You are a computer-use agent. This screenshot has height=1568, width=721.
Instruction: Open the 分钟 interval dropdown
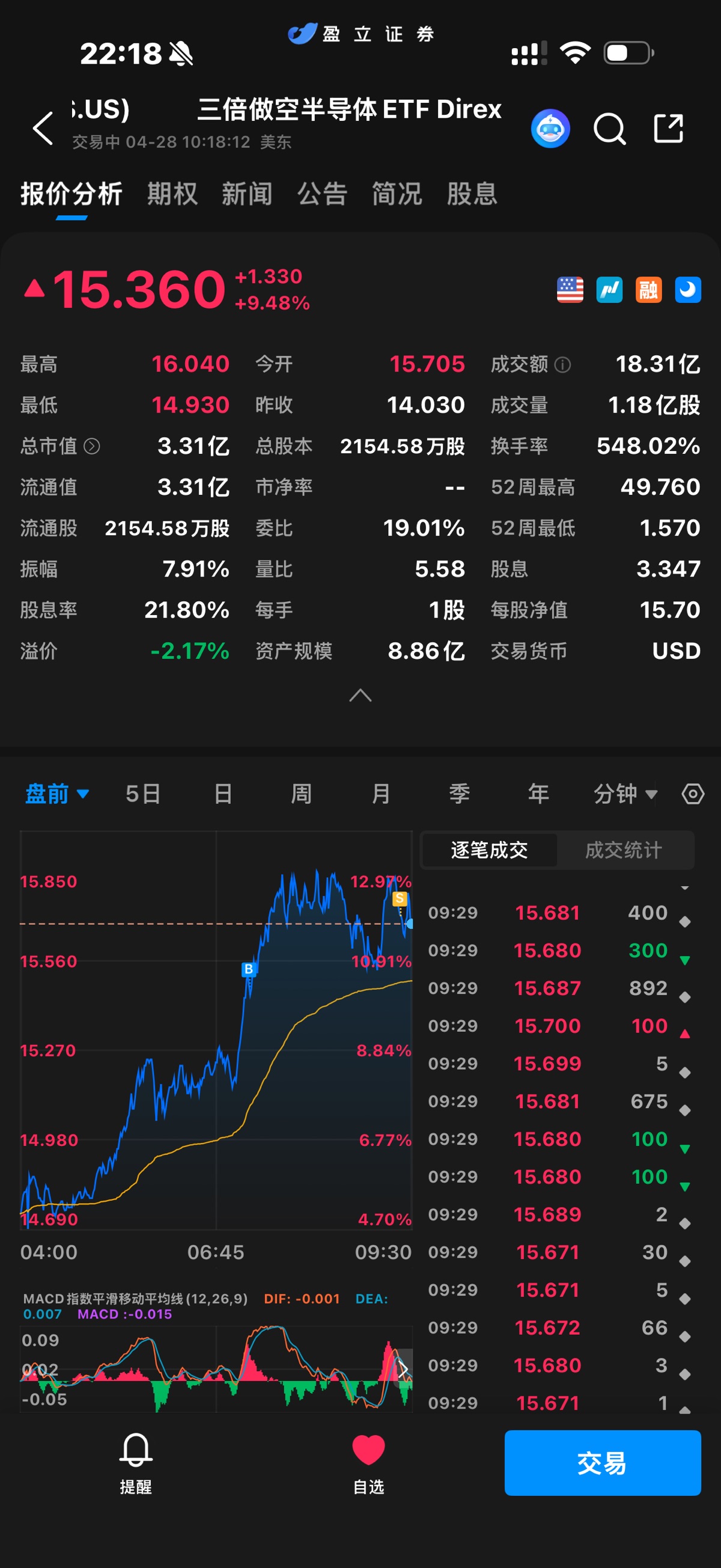pyautogui.click(x=626, y=794)
